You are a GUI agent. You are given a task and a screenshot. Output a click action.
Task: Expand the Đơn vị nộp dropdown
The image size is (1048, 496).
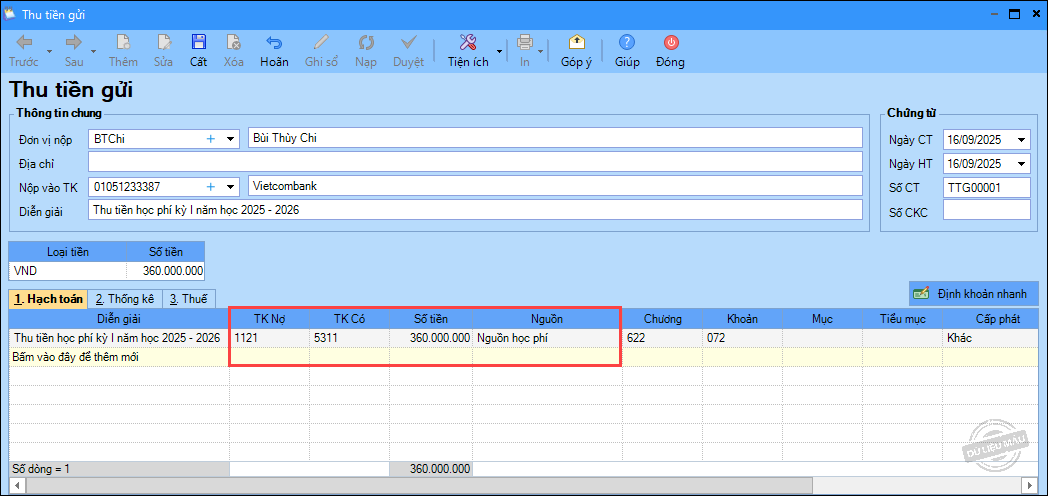[231, 138]
